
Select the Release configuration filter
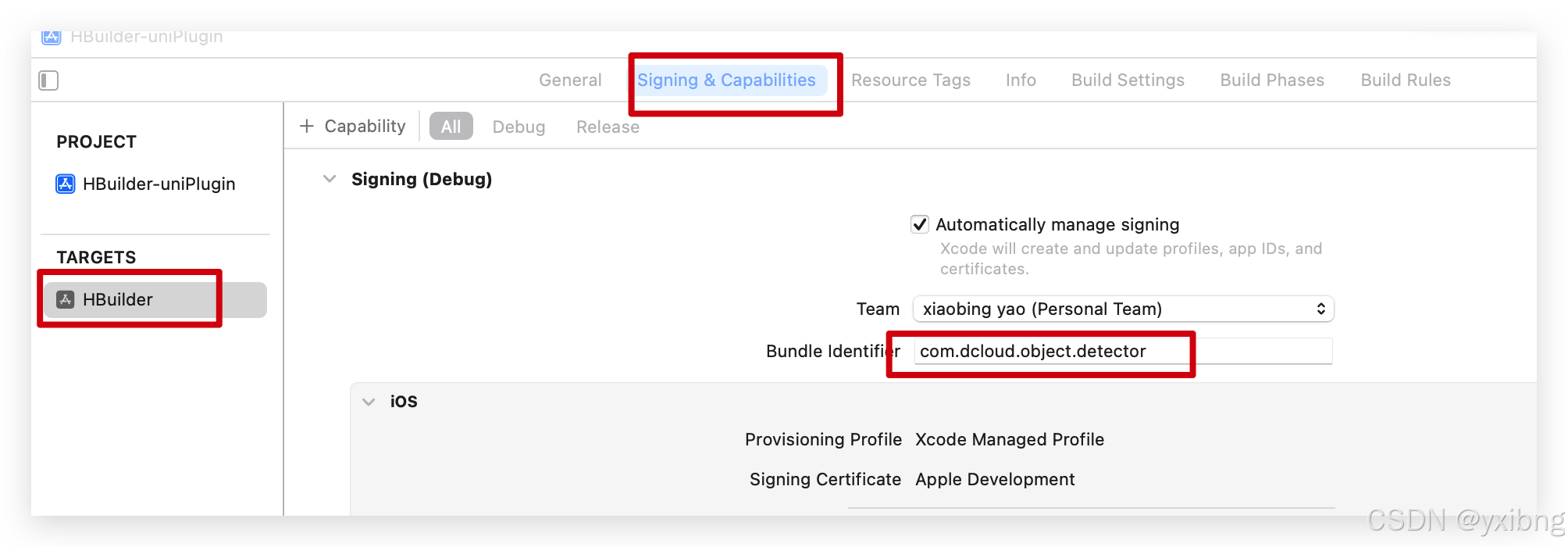point(608,127)
